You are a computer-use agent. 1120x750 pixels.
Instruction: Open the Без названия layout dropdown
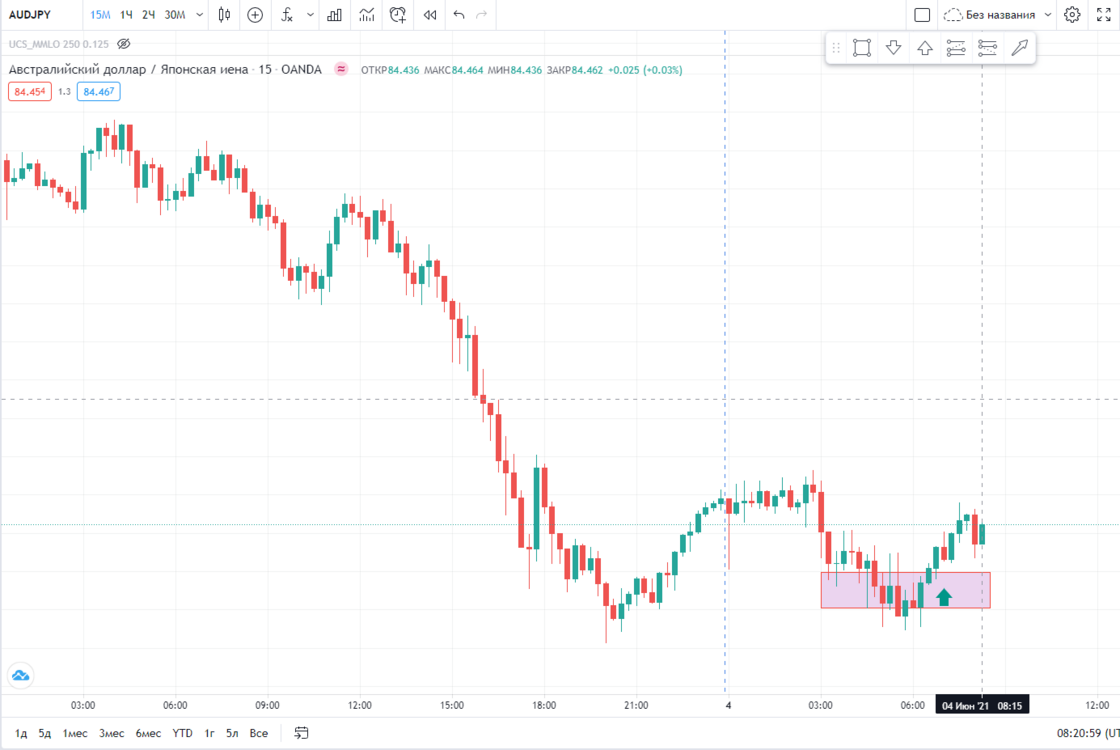tap(998, 14)
